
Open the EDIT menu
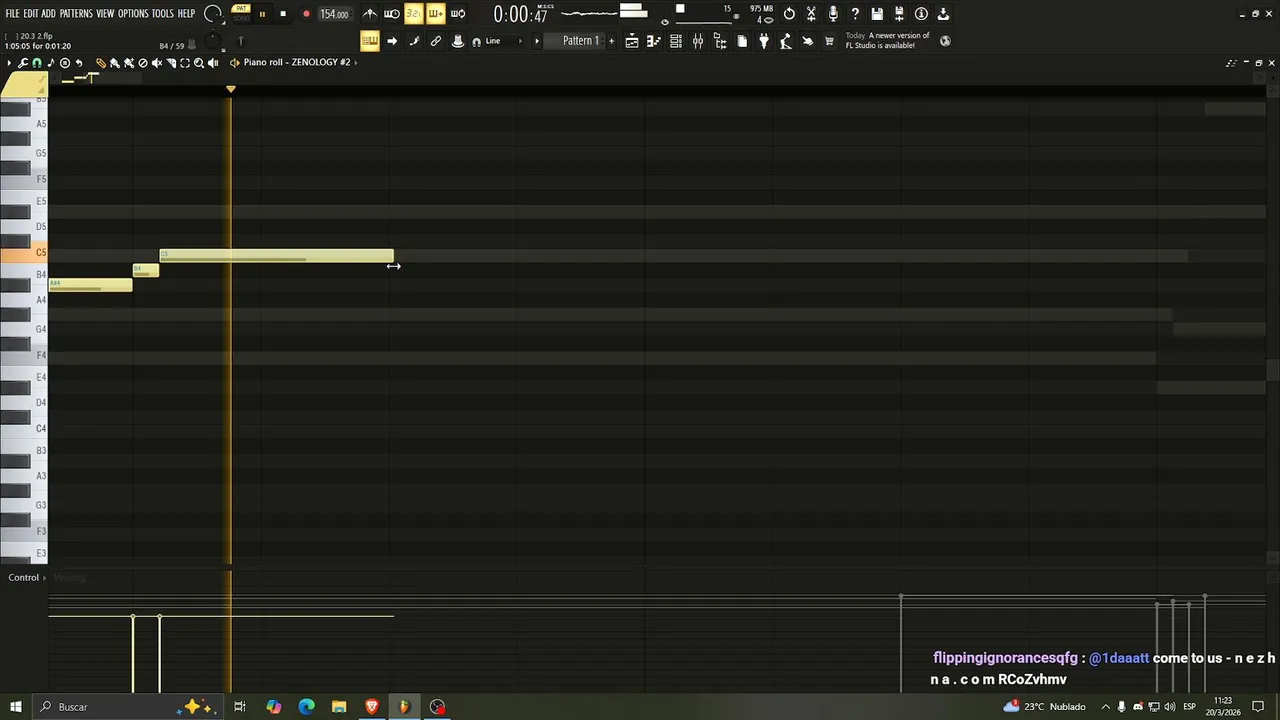click(x=31, y=14)
